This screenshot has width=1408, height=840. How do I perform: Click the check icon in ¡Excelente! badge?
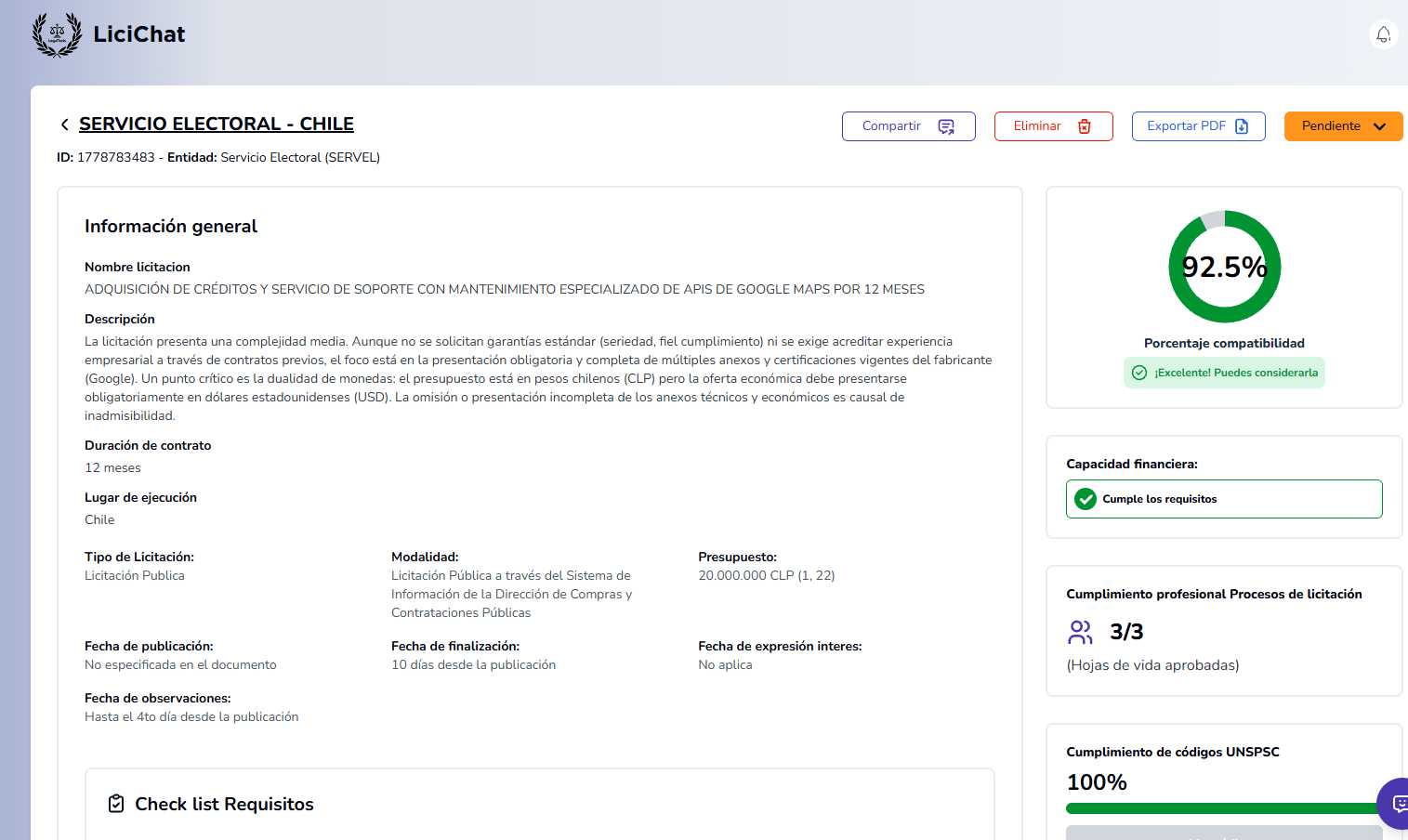pyautogui.click(x=1139, y=373)
